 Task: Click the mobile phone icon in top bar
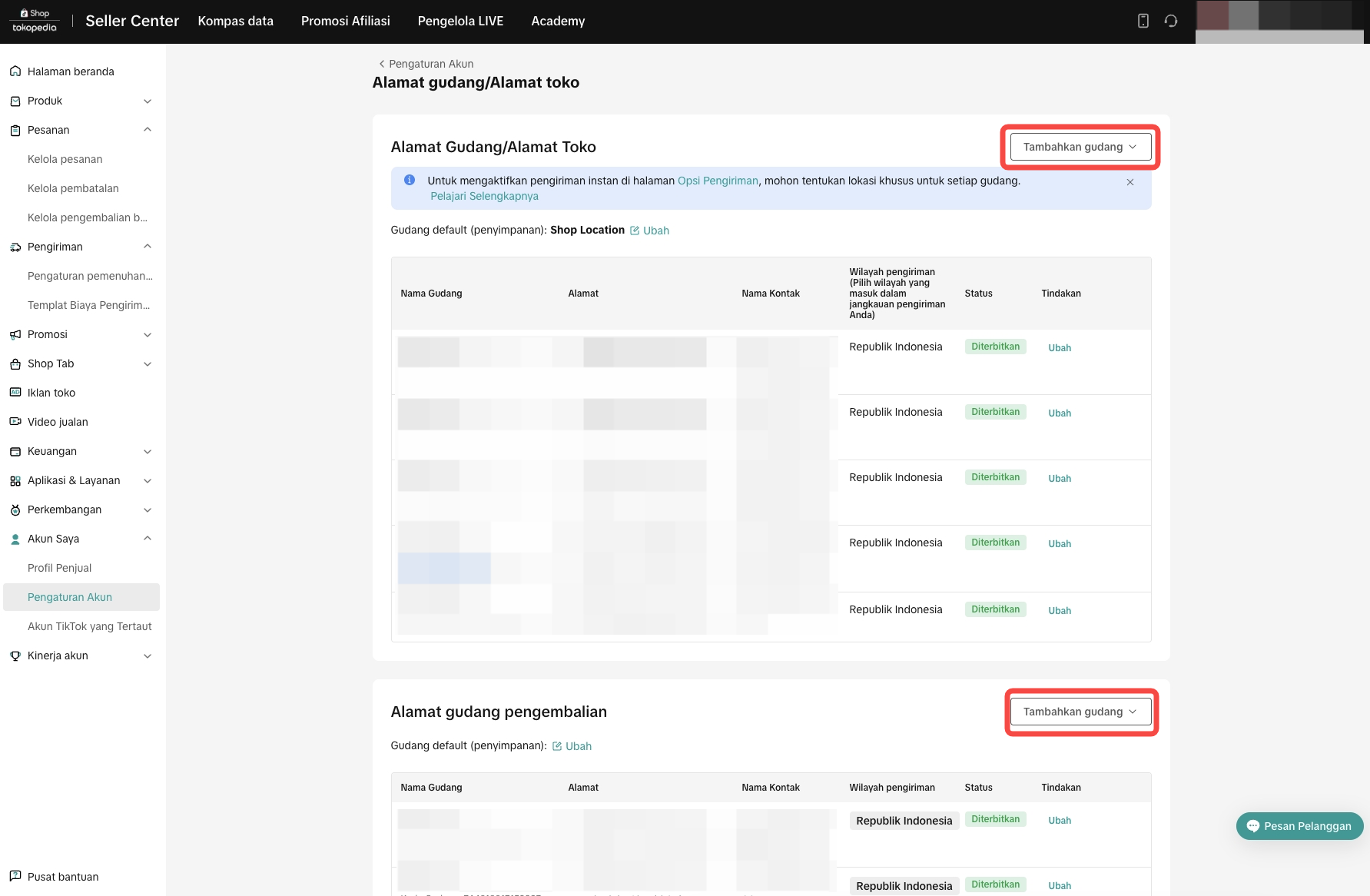coord(1143,21)
